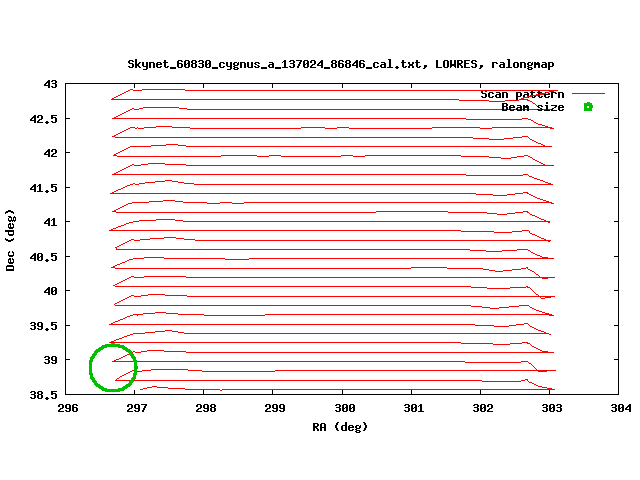The image size is (640, 480).
Task: Click the x-axis tick label 296
Action: click(68, 408)
